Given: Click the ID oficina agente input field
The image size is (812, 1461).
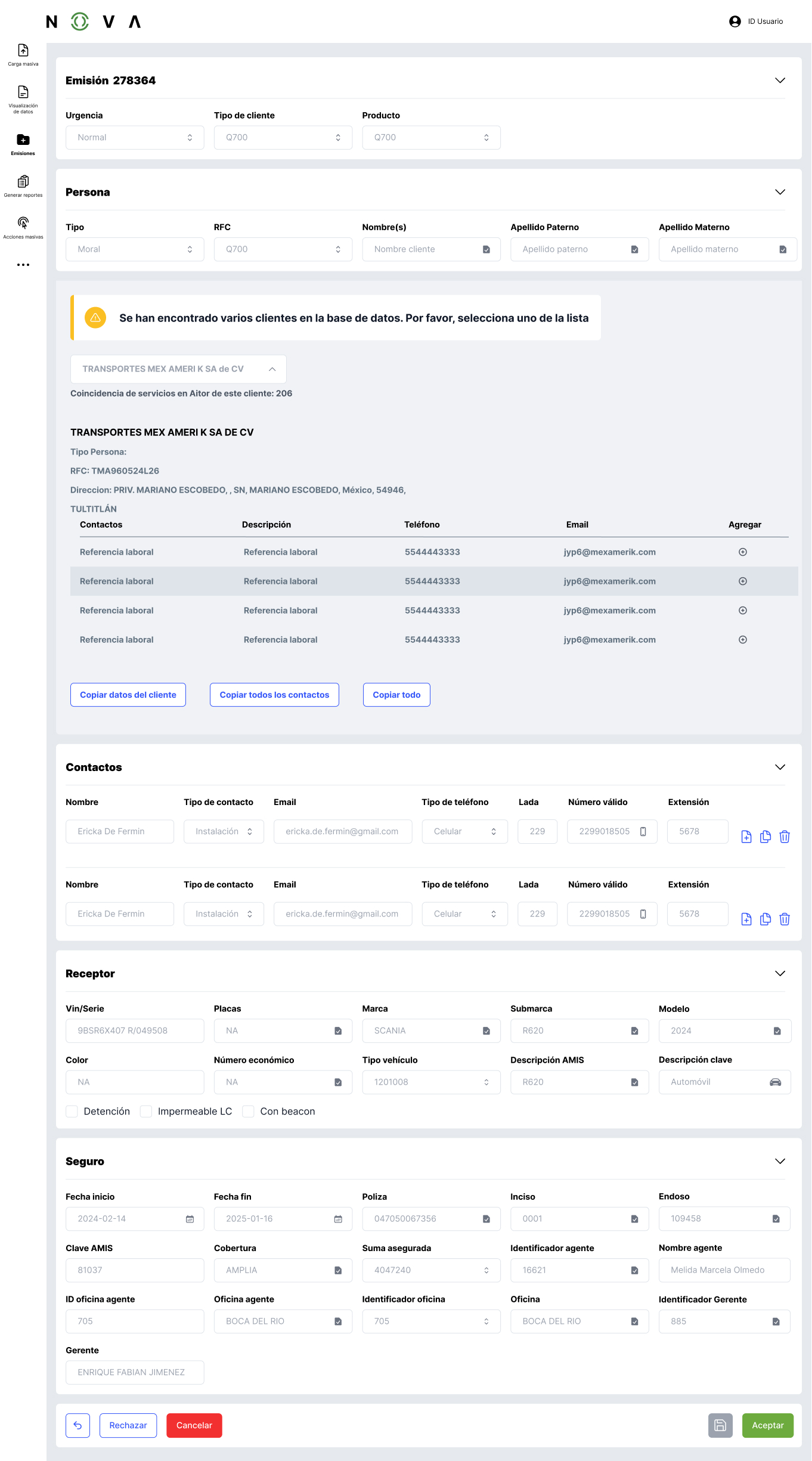Looking at the screenshot, I should (135, 1321).
